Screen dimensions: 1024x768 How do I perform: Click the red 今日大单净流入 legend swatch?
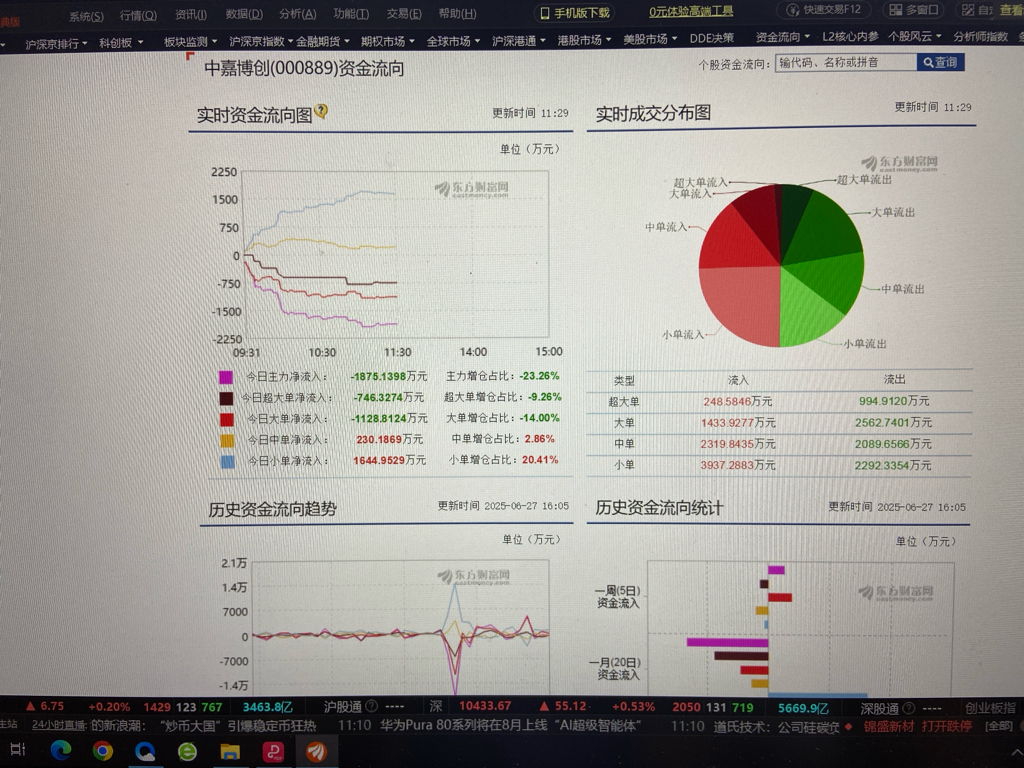(227, 419)
